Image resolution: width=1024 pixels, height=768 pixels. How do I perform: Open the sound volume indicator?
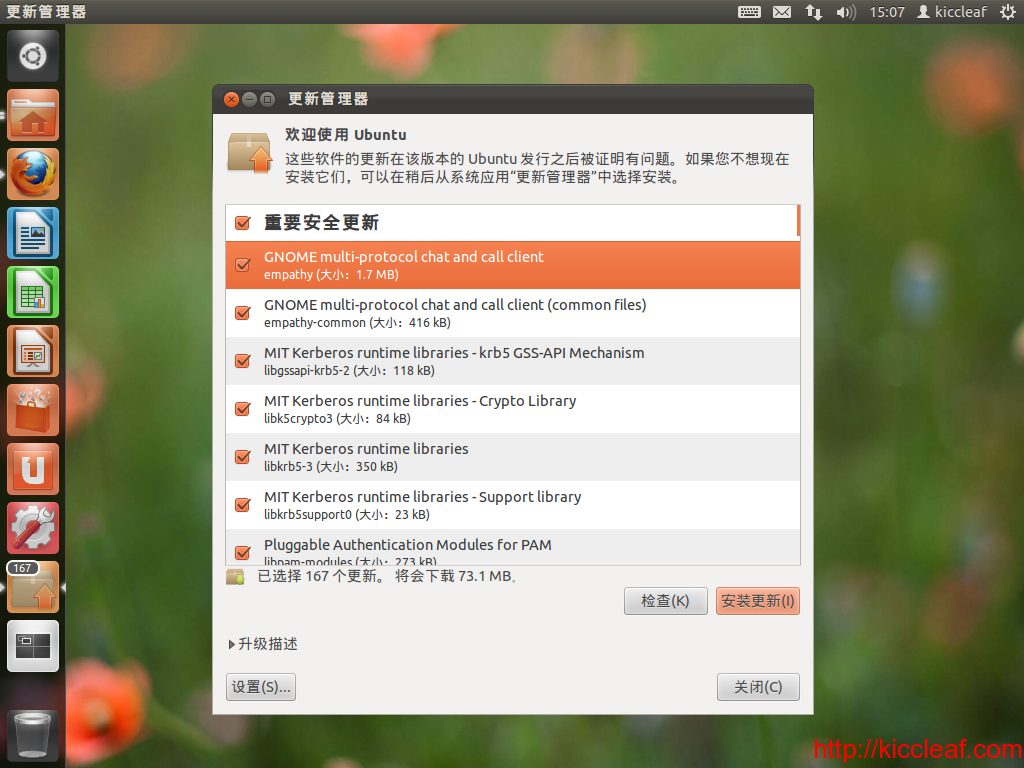point(846,12)
